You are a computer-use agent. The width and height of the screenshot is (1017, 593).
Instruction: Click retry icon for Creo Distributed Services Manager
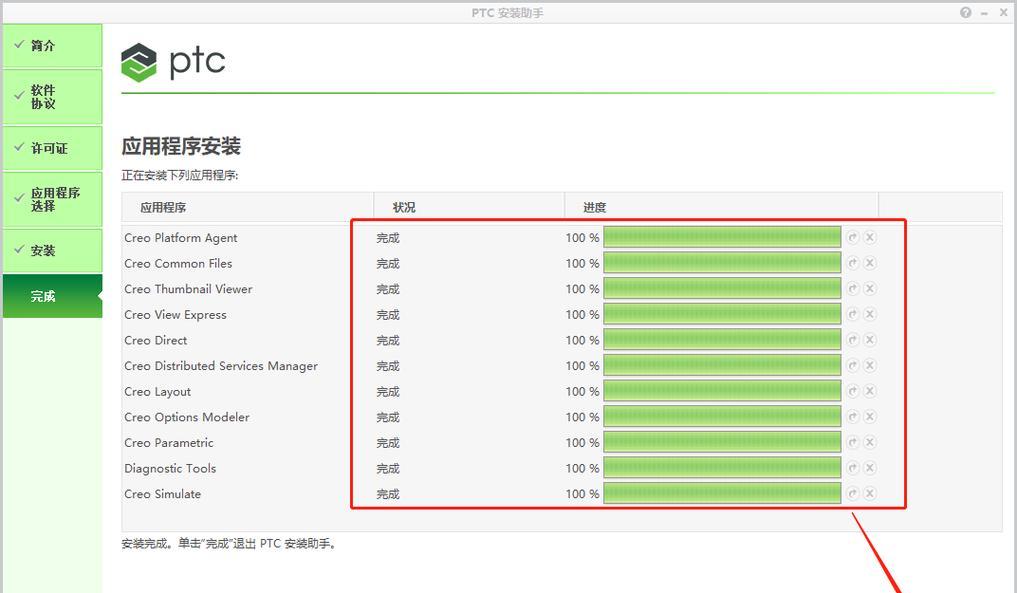pos(853,365)
